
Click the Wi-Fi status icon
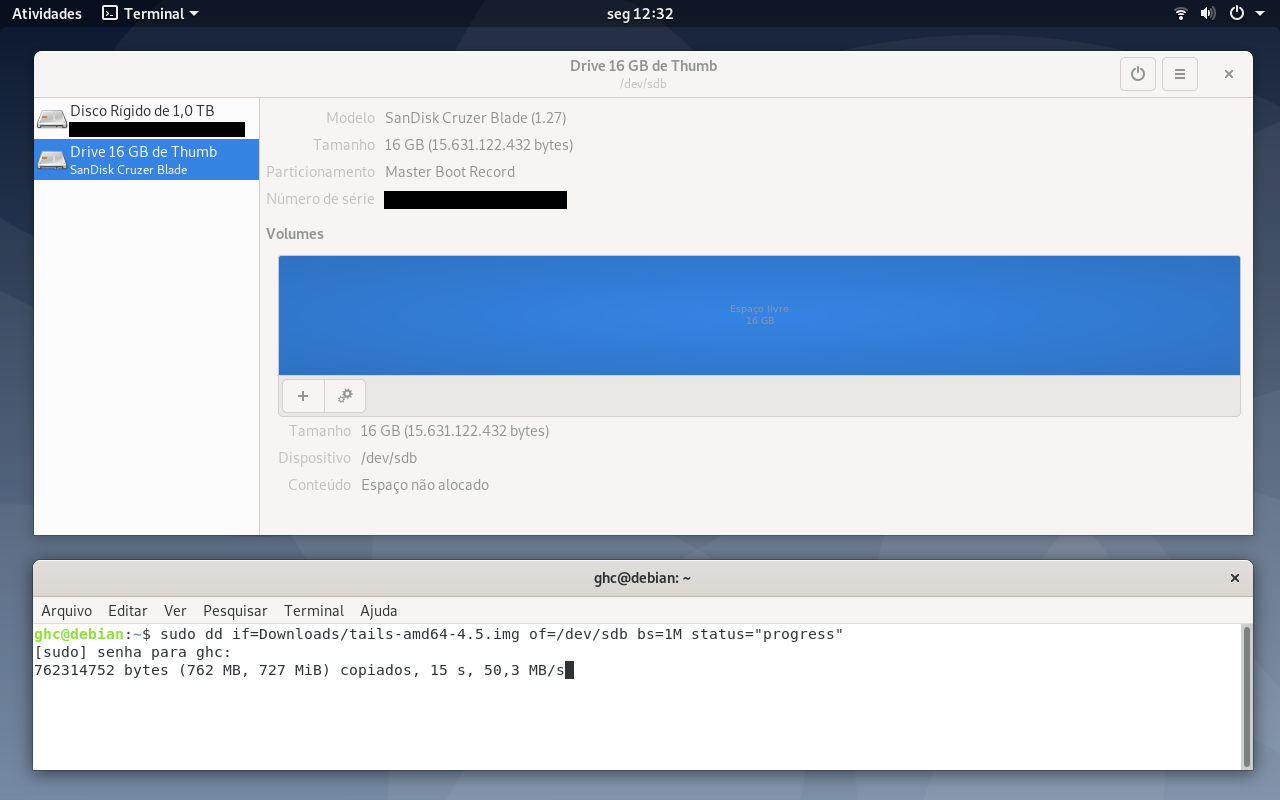point(1181,13)
